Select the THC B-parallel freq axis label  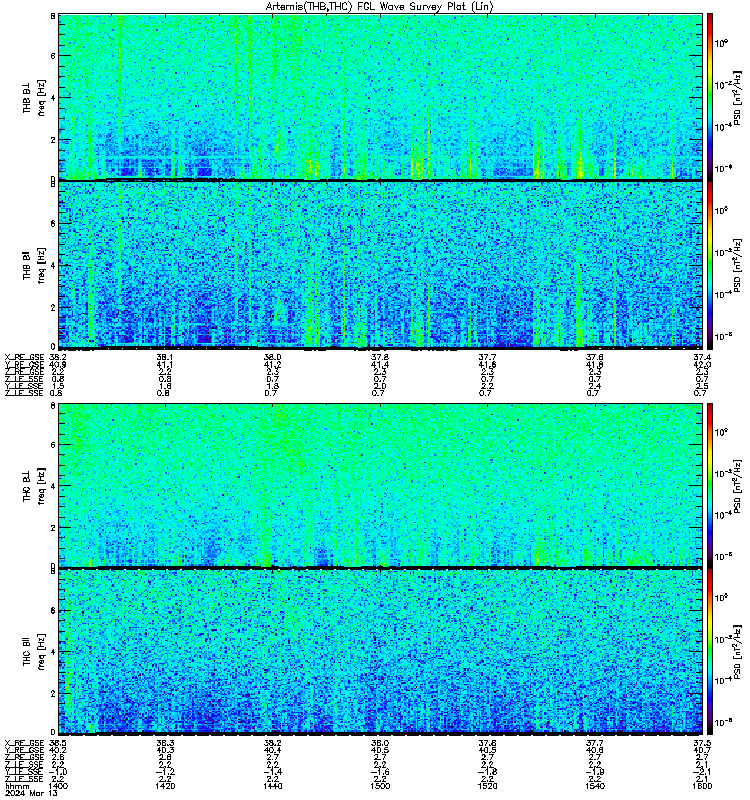tap(34, 652)
